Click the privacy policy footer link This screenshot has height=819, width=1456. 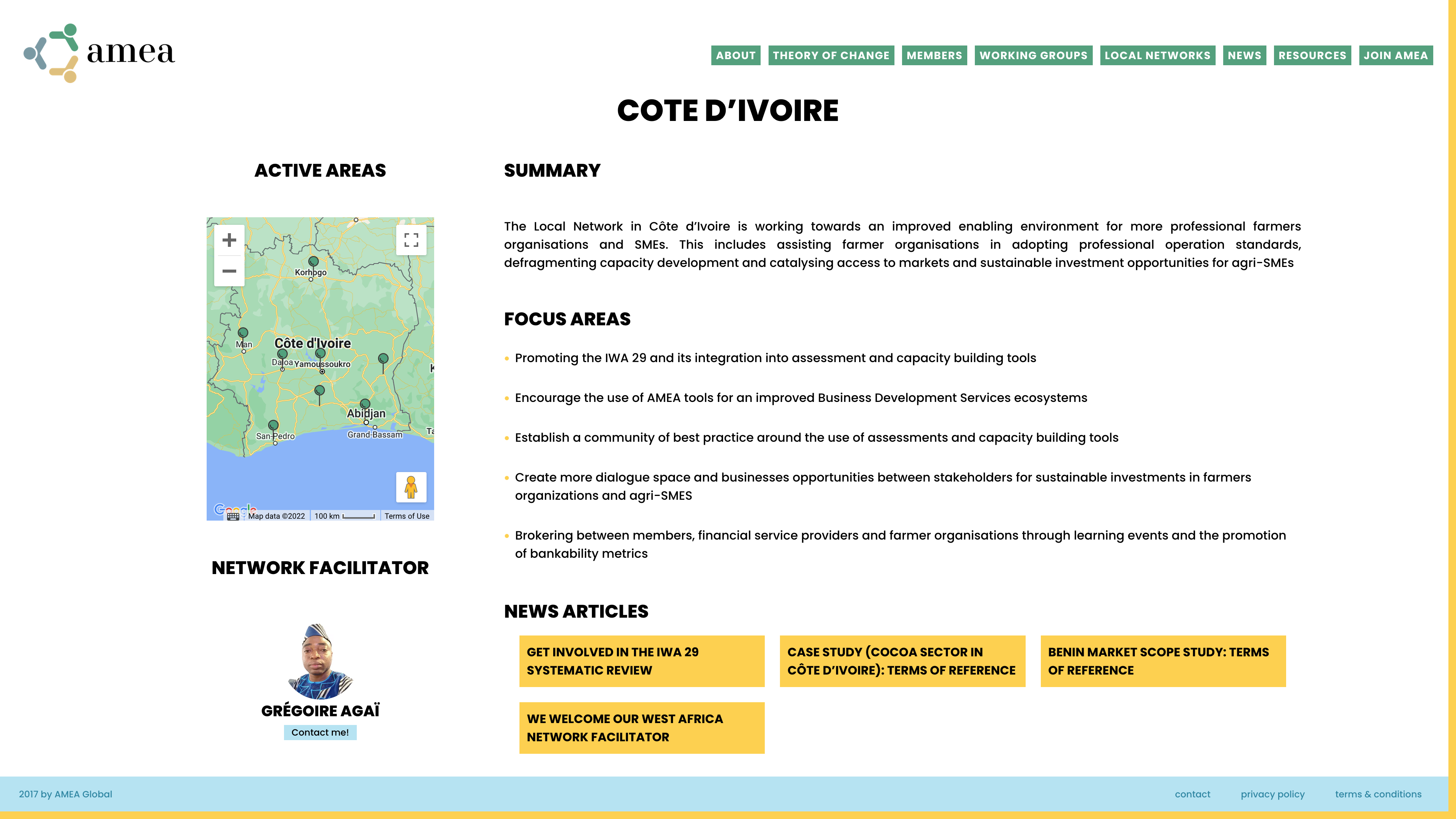(x=1272, y=794)
